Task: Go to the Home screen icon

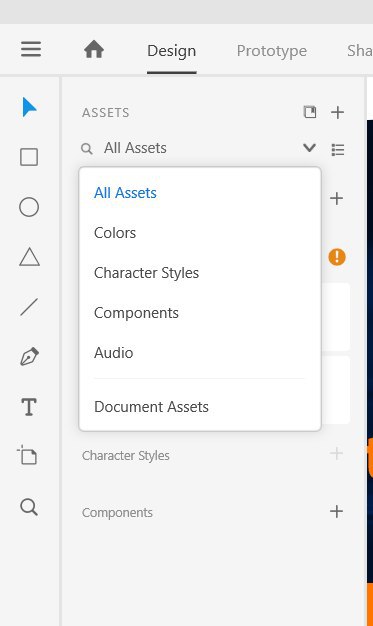Action: 94,50
